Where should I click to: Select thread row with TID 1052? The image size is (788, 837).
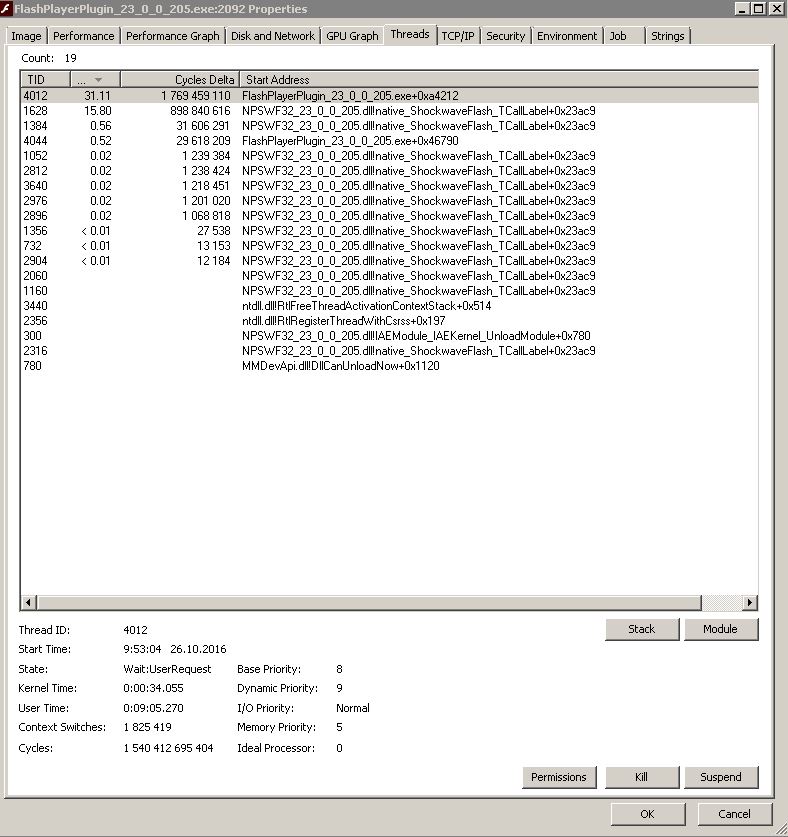pyautogui.click(x=389, y=155)
